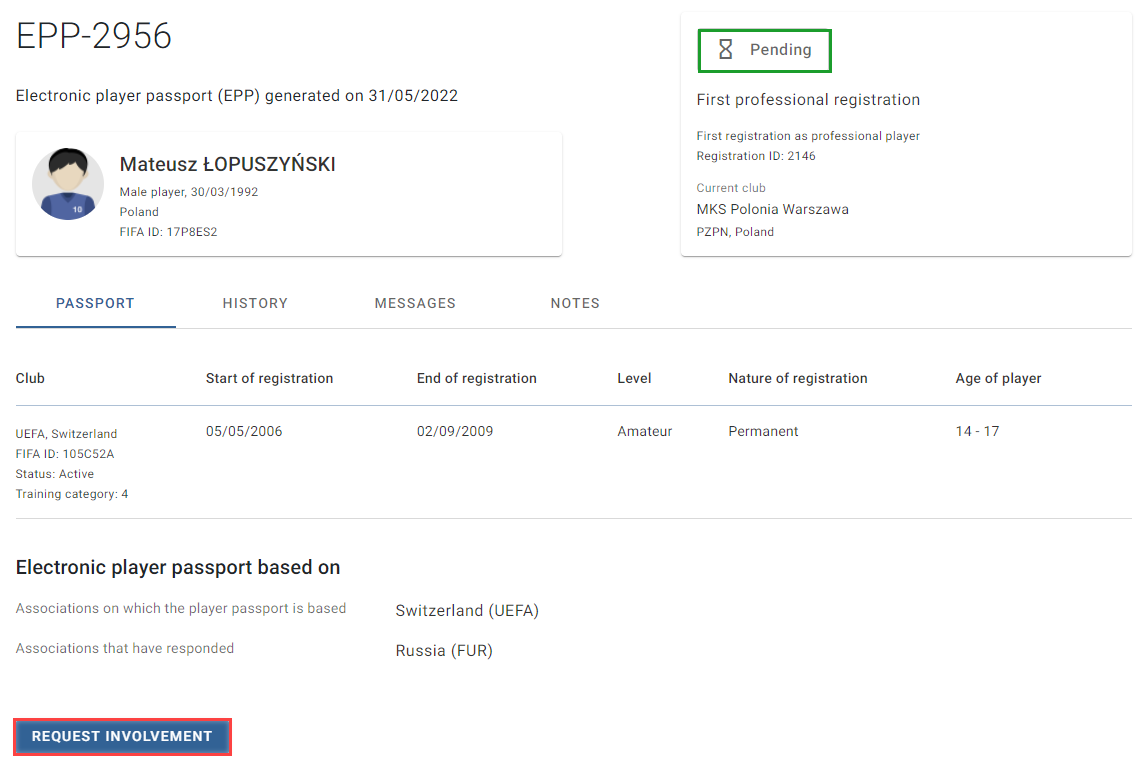Click Nature of registration column header
This screenshot has height=764, width=1138.
click(x=798, y=378)
